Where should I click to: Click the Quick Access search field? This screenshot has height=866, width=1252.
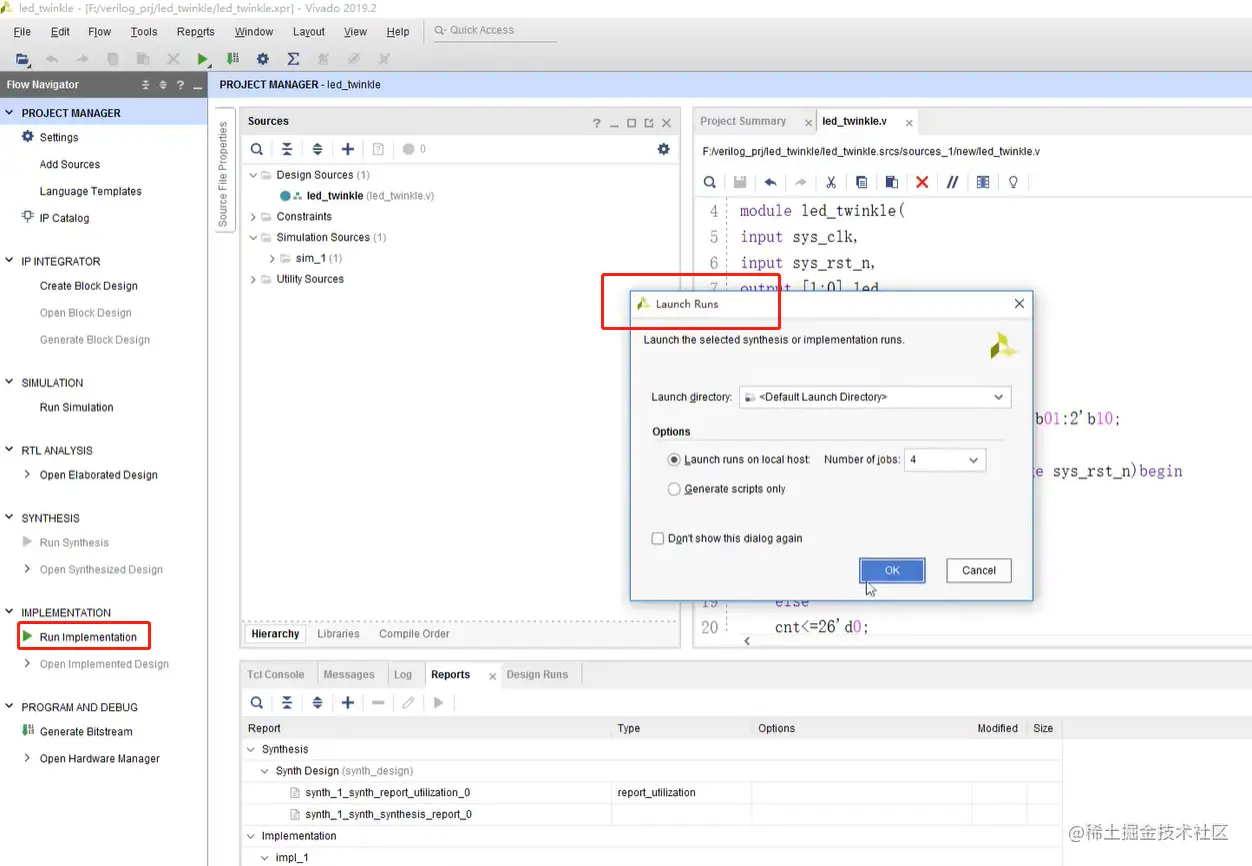tap(493, 31)
